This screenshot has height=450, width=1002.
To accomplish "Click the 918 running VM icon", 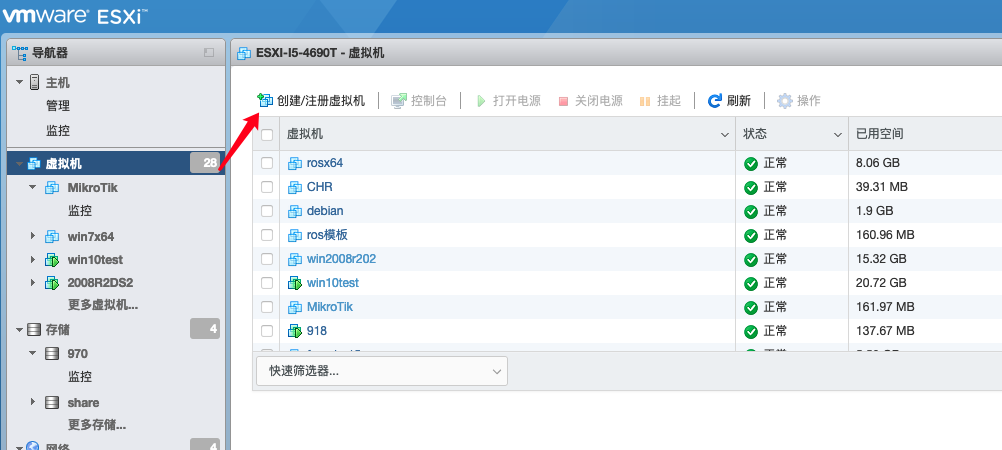I will [295, 331].
